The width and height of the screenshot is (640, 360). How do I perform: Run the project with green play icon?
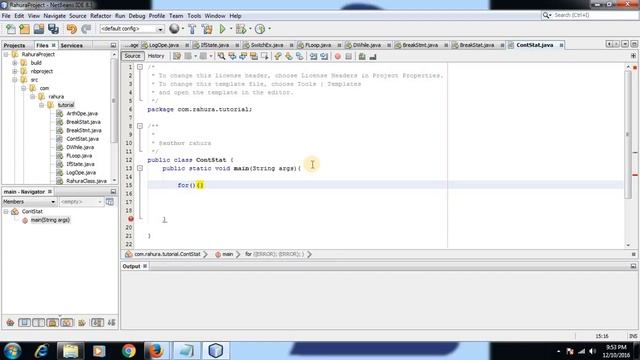click(x=222, y=29)
